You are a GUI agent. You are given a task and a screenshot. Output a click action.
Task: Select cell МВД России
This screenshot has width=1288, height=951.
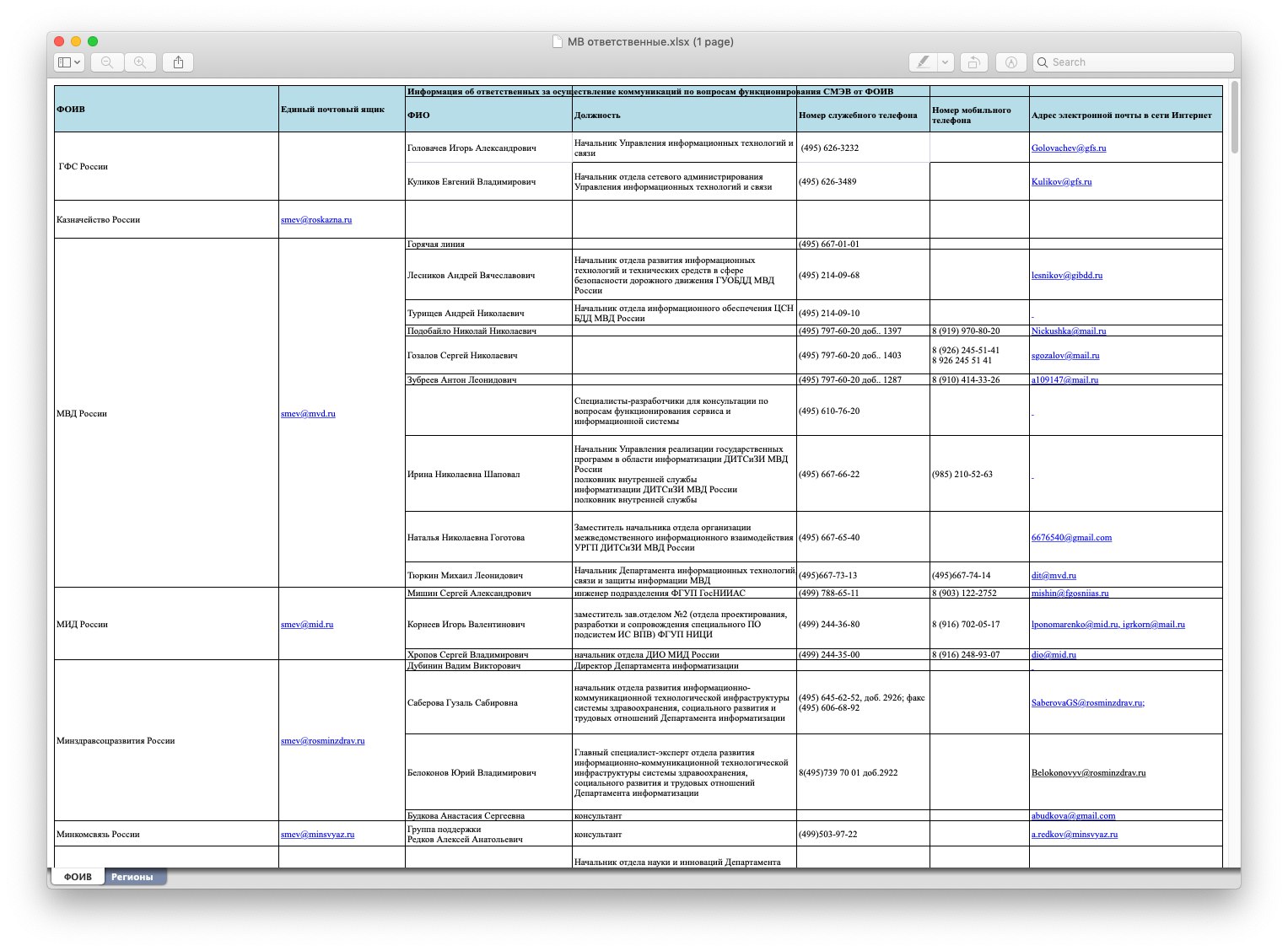pyautogui.click(x=167, y=413)
